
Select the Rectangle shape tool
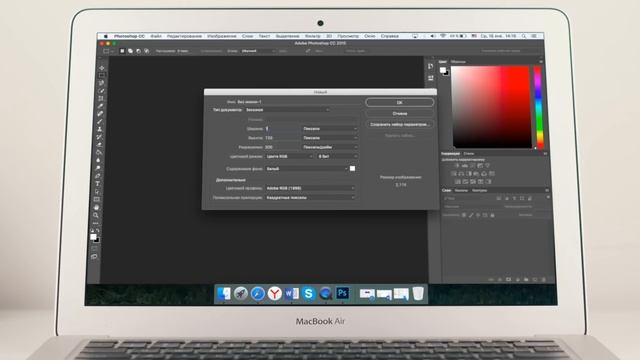click(x=97, y=199)
